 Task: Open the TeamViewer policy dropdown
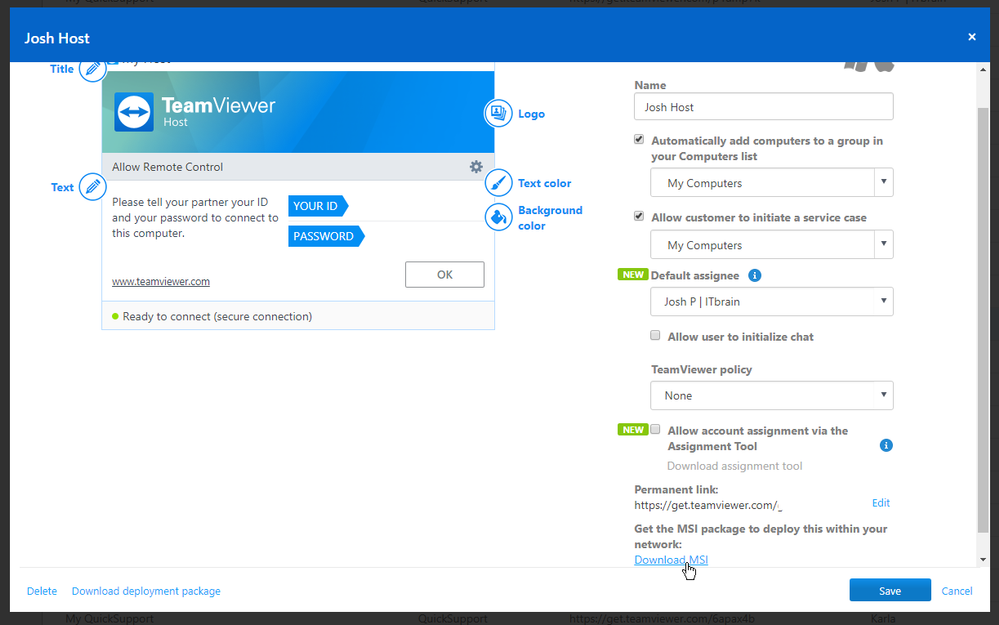point(772,396)
